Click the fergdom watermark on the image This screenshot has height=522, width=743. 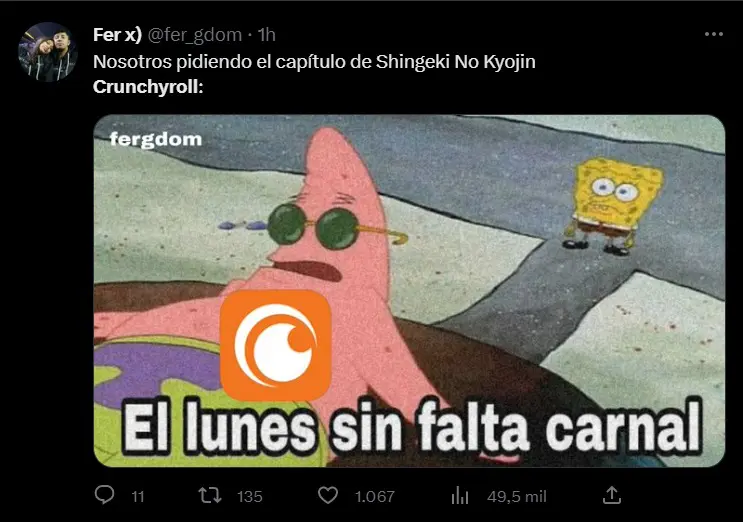(x=156, y=139)
